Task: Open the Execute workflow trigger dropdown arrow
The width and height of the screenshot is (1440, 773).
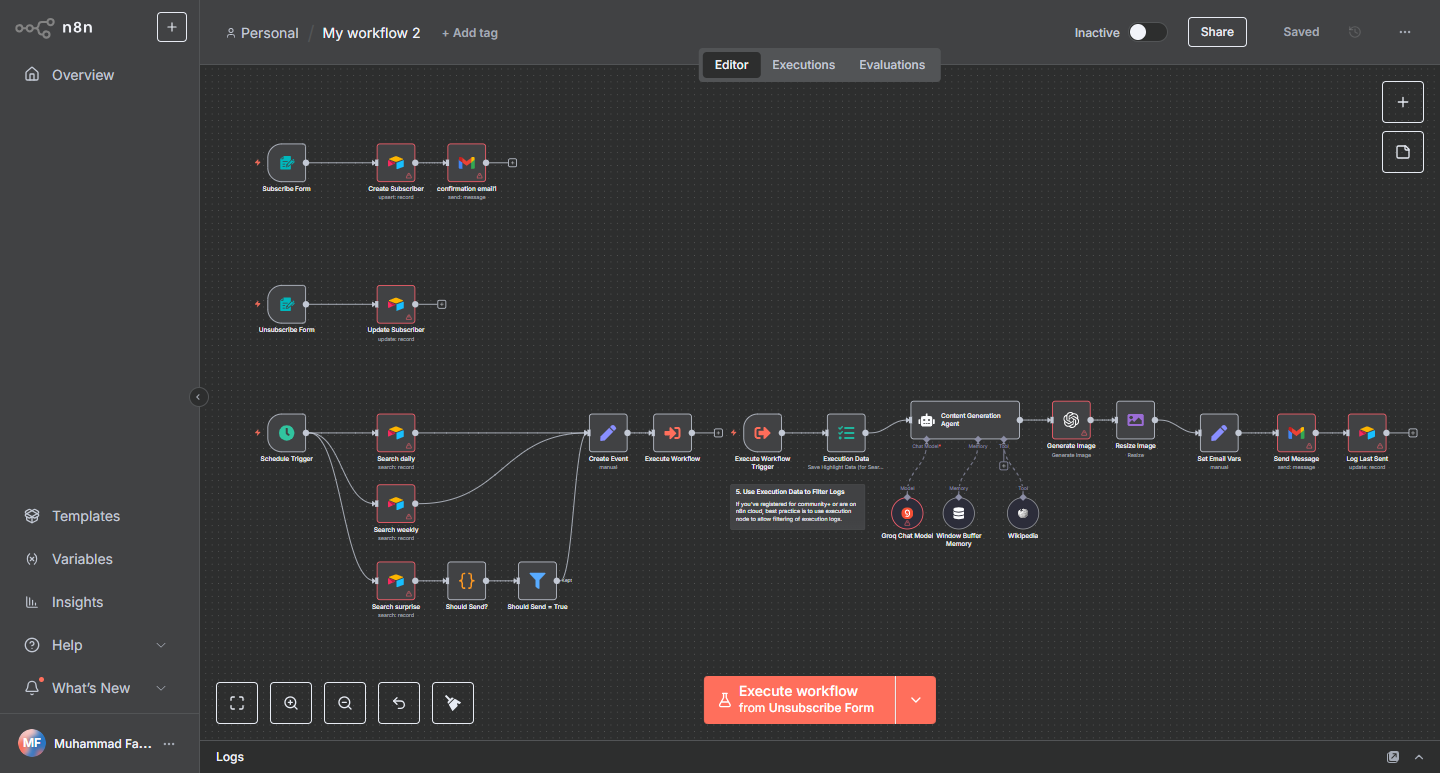Action: 915,700
